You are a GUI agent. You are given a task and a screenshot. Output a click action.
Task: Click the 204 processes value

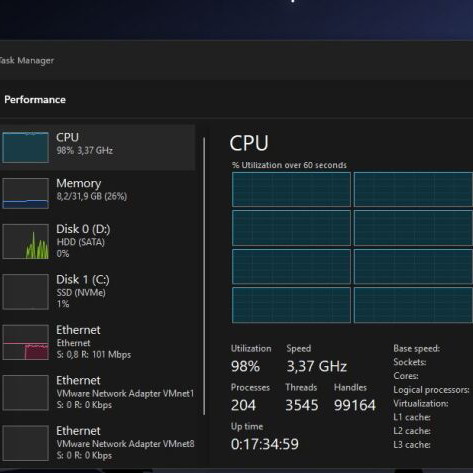pyautogui.click(x=243, y=405)
